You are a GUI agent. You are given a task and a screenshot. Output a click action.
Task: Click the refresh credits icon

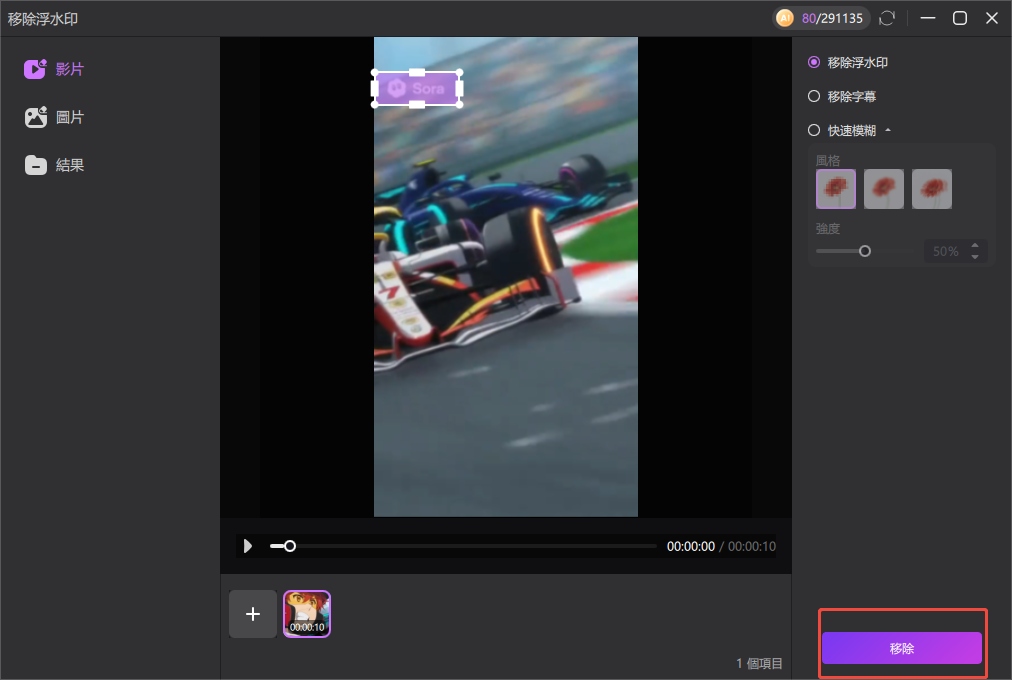[886, 18]
